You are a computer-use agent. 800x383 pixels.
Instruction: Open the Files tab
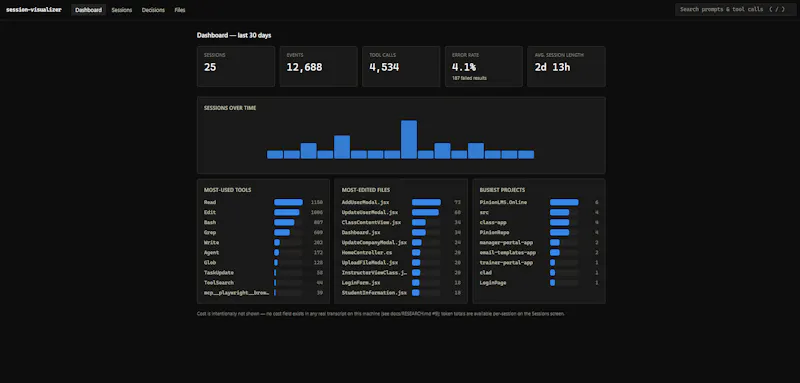(x=180, y=10)
